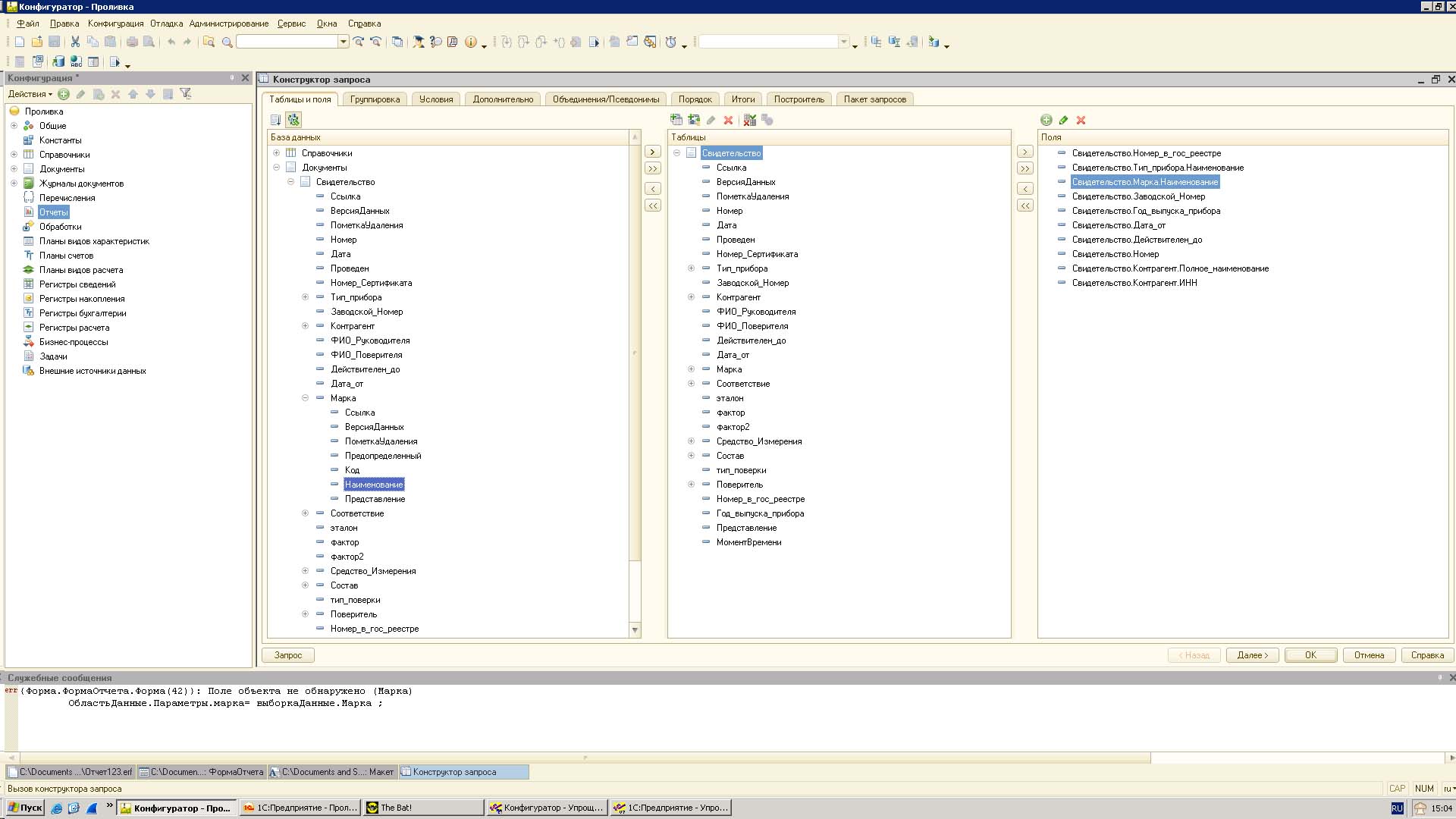Expand Справочники node in База данных tree
1456x819 pixels.
click(277, 153)
